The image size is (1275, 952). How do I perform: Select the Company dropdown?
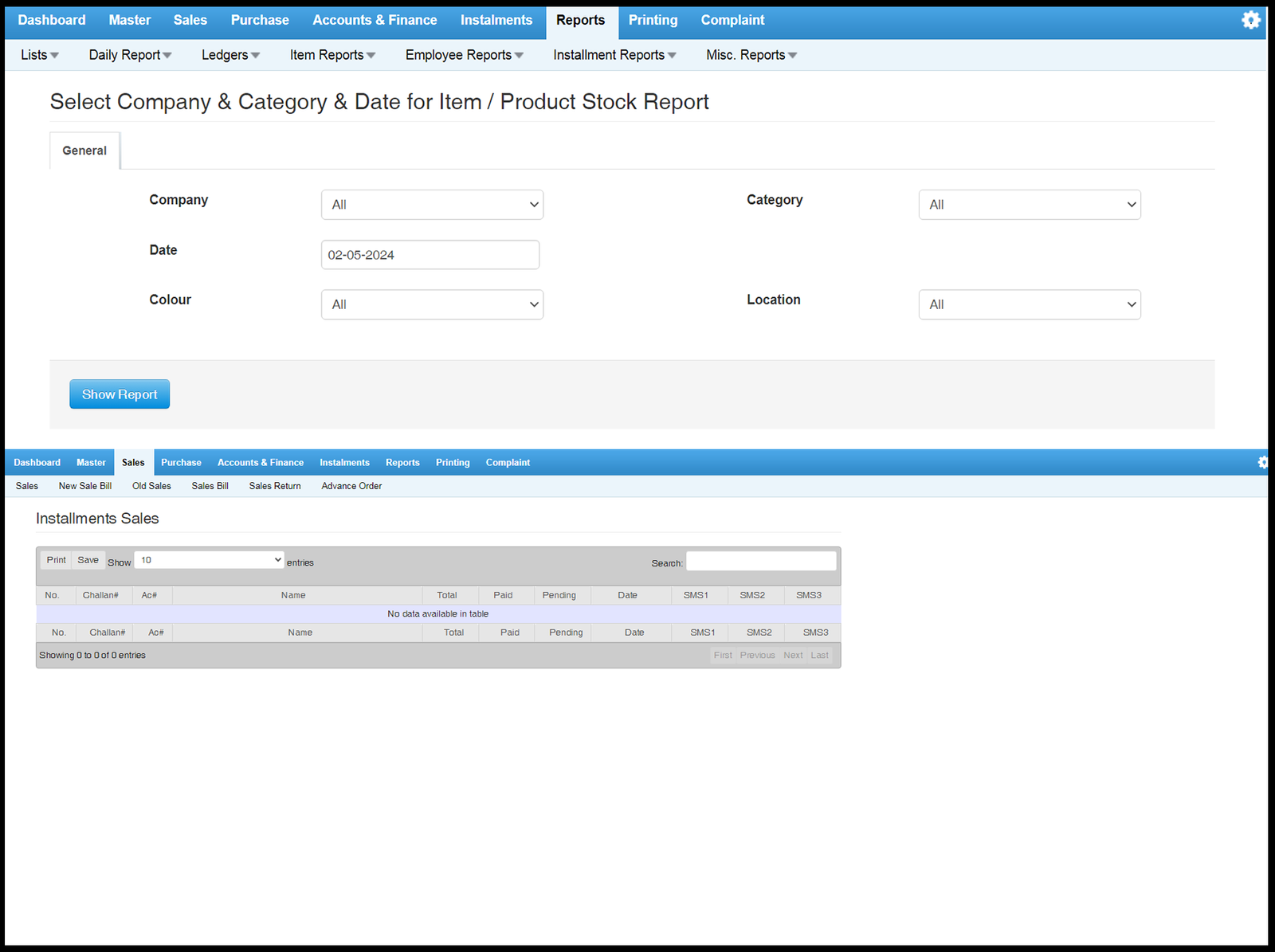[432, 205]
